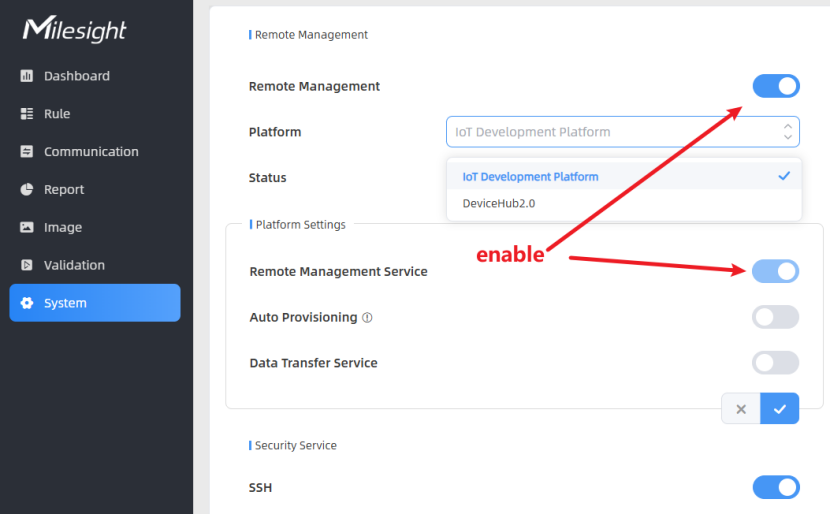Turn off the Remote Management switch
Screen dimensions: 831x514
pos(776,86)
